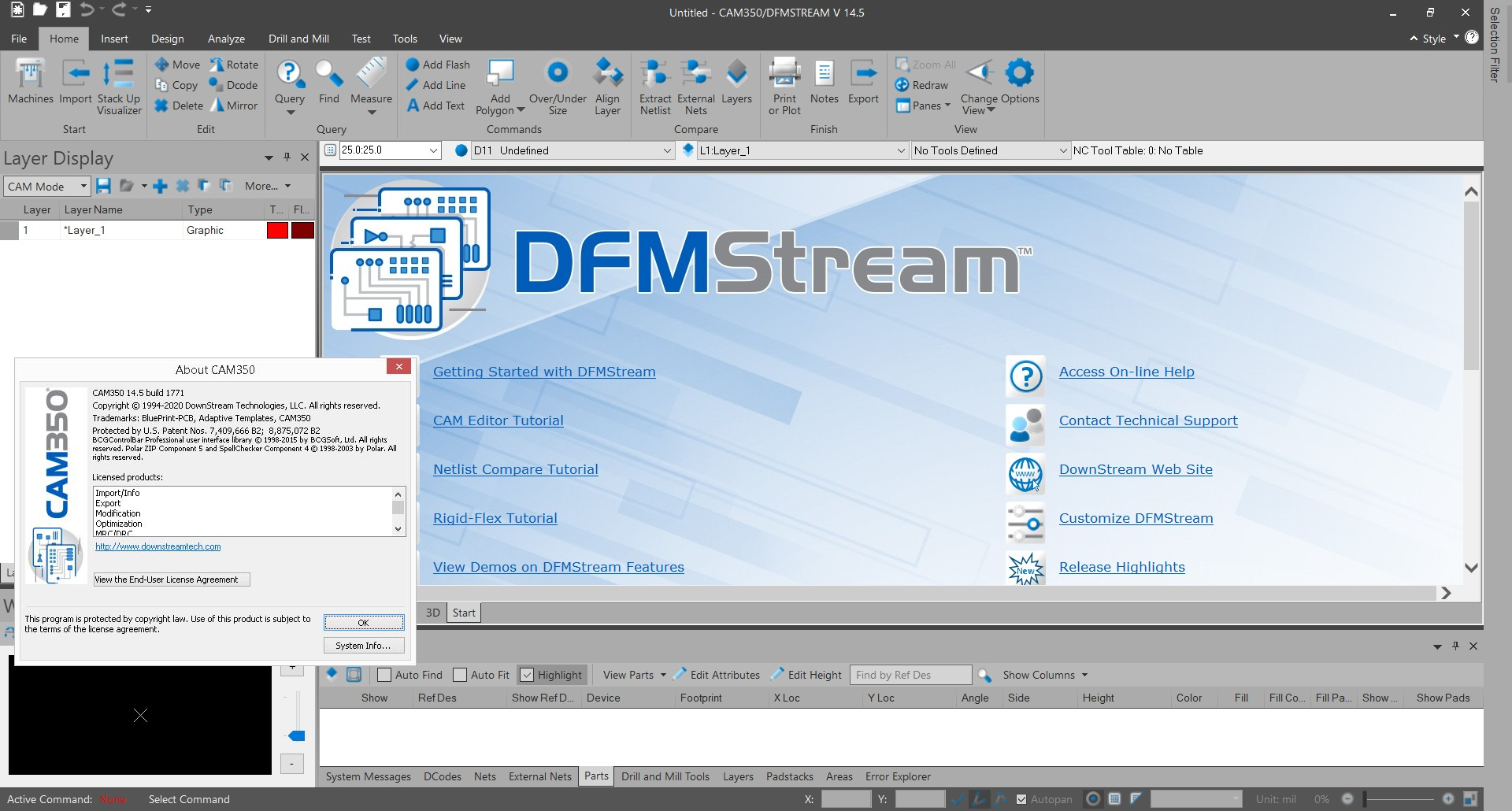Click the Align Layer tool
Viewport: 1512px width, 811px height.
[607, 87]
